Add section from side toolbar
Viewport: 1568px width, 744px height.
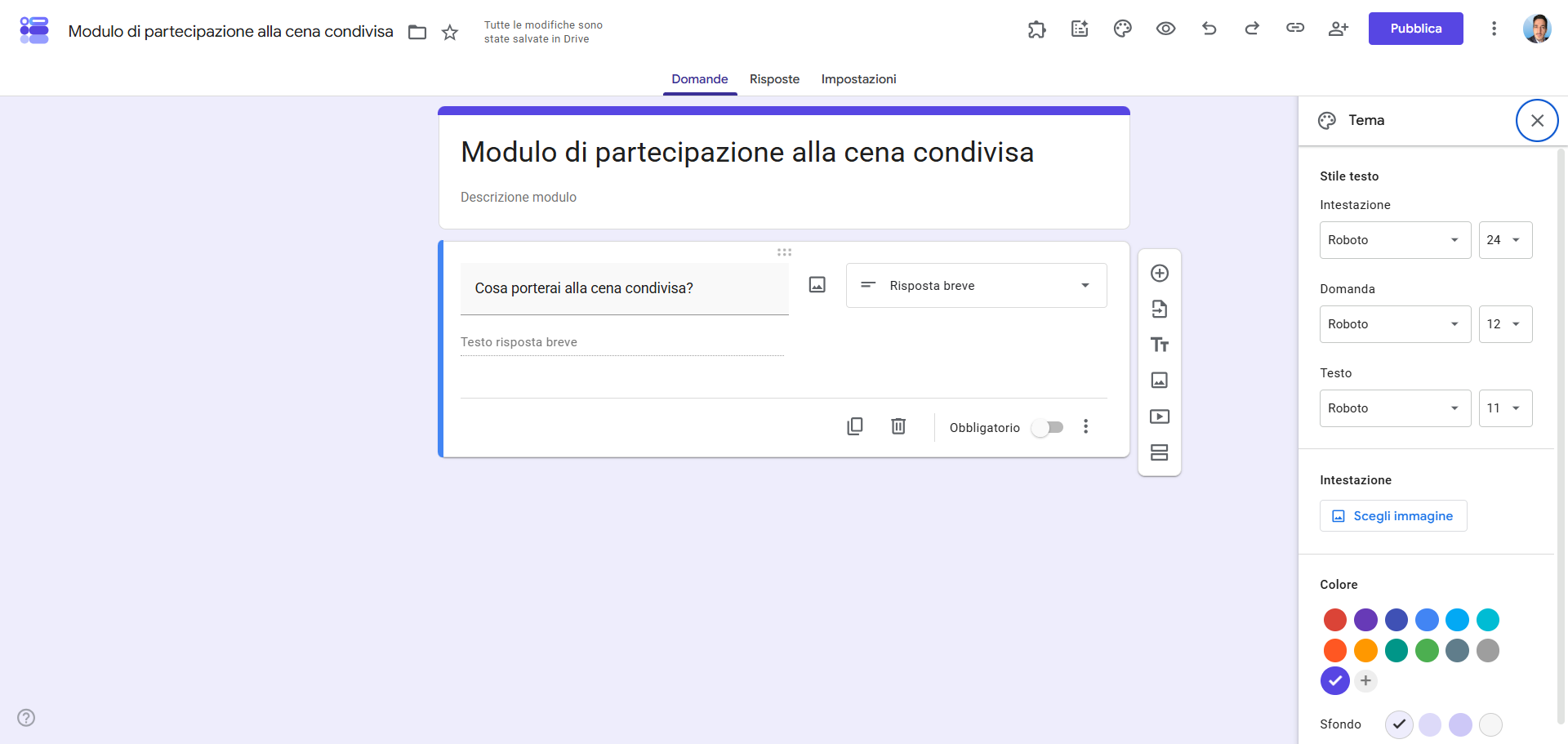click(1160, 452)
